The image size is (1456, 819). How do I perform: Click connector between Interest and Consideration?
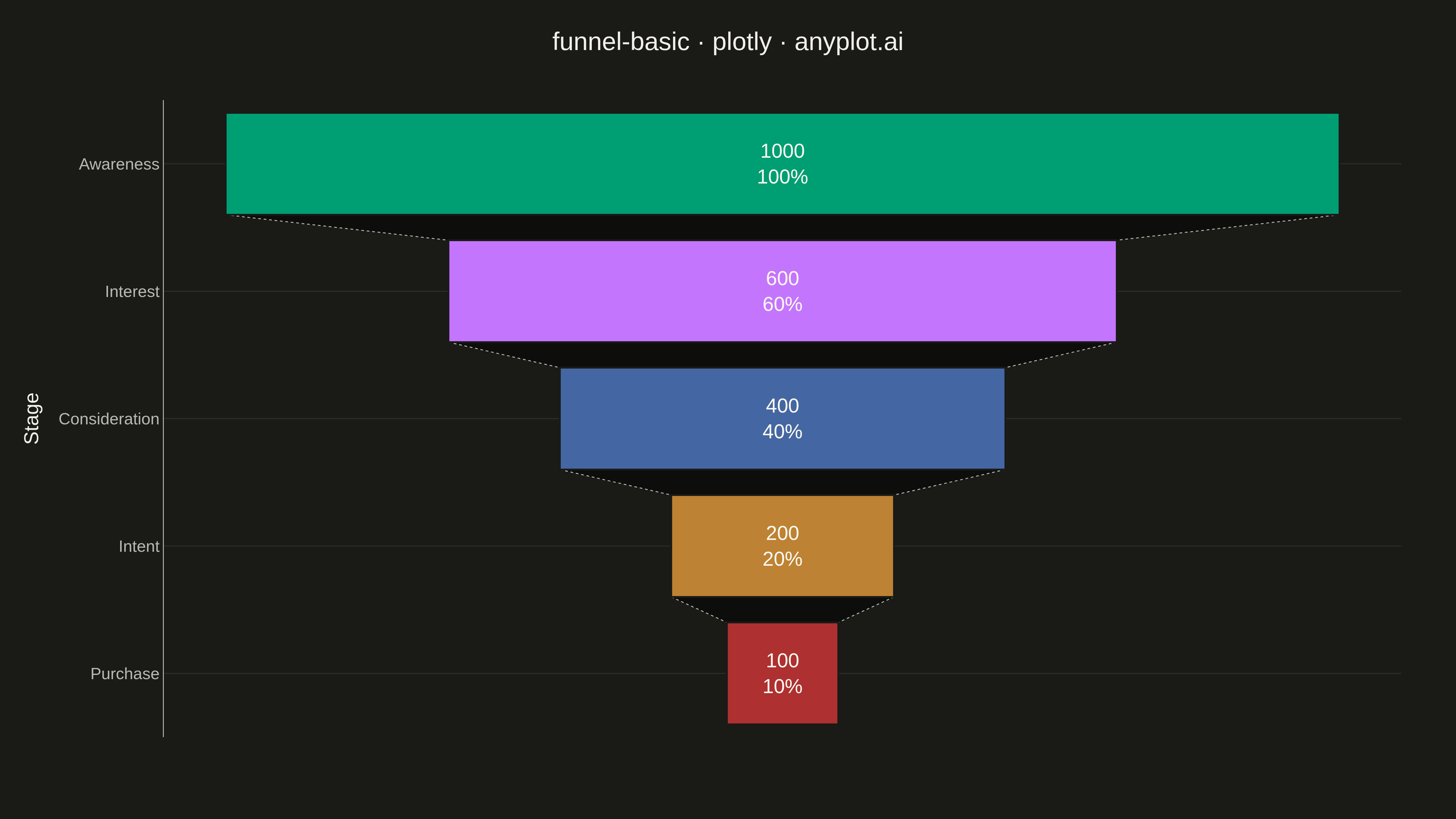point(782,355)
